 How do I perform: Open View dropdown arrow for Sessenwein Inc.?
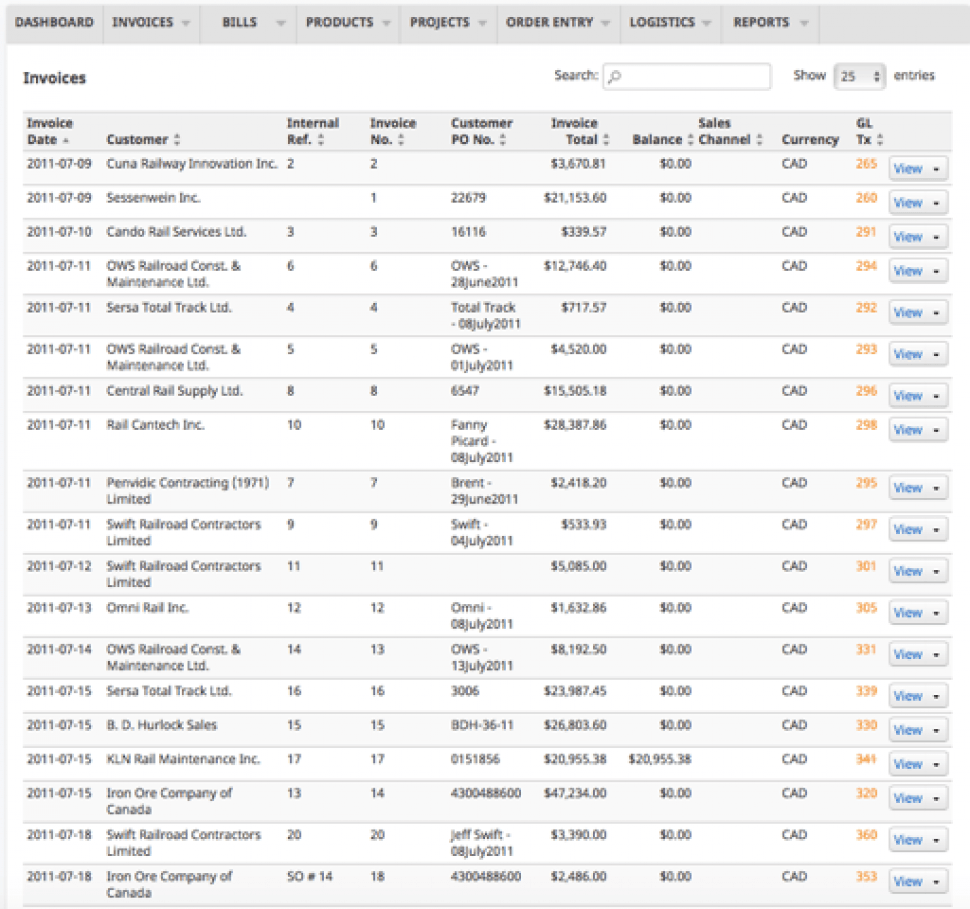[x=936, y=203]
